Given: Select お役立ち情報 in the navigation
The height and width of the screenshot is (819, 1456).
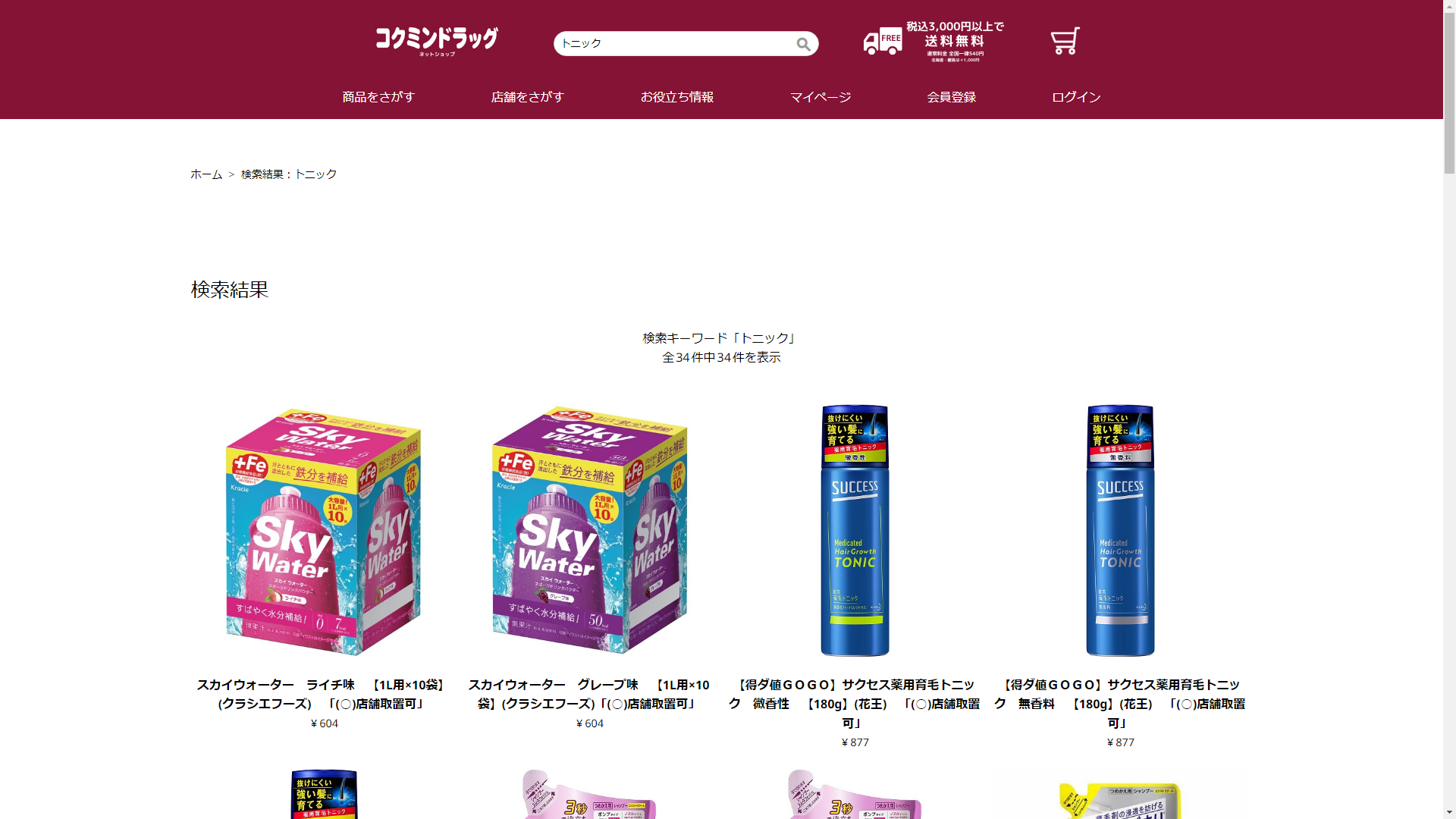Looking at the screenshot, I should [677, 97].
